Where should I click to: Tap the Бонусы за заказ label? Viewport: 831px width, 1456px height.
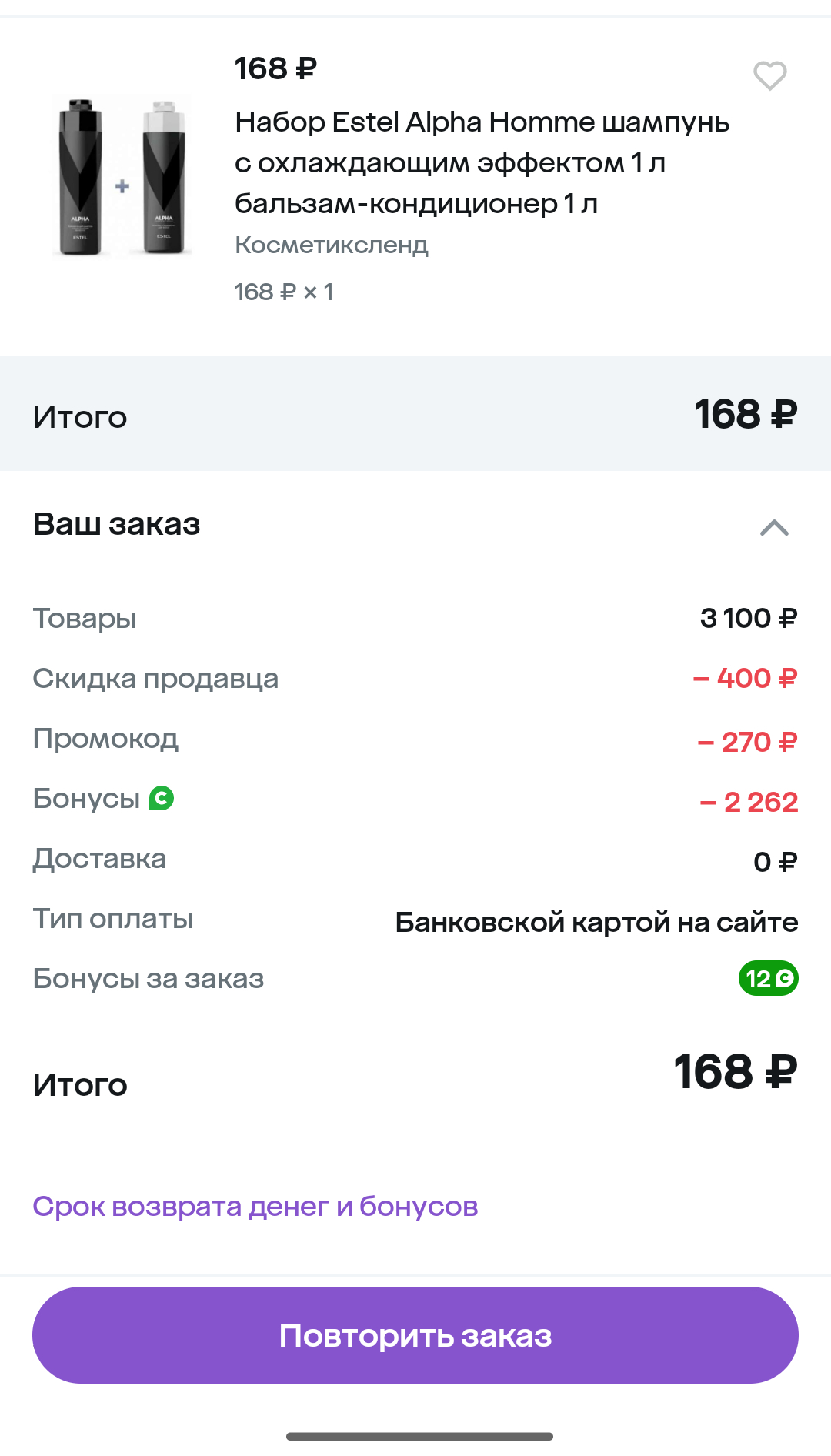click(148, 978)
